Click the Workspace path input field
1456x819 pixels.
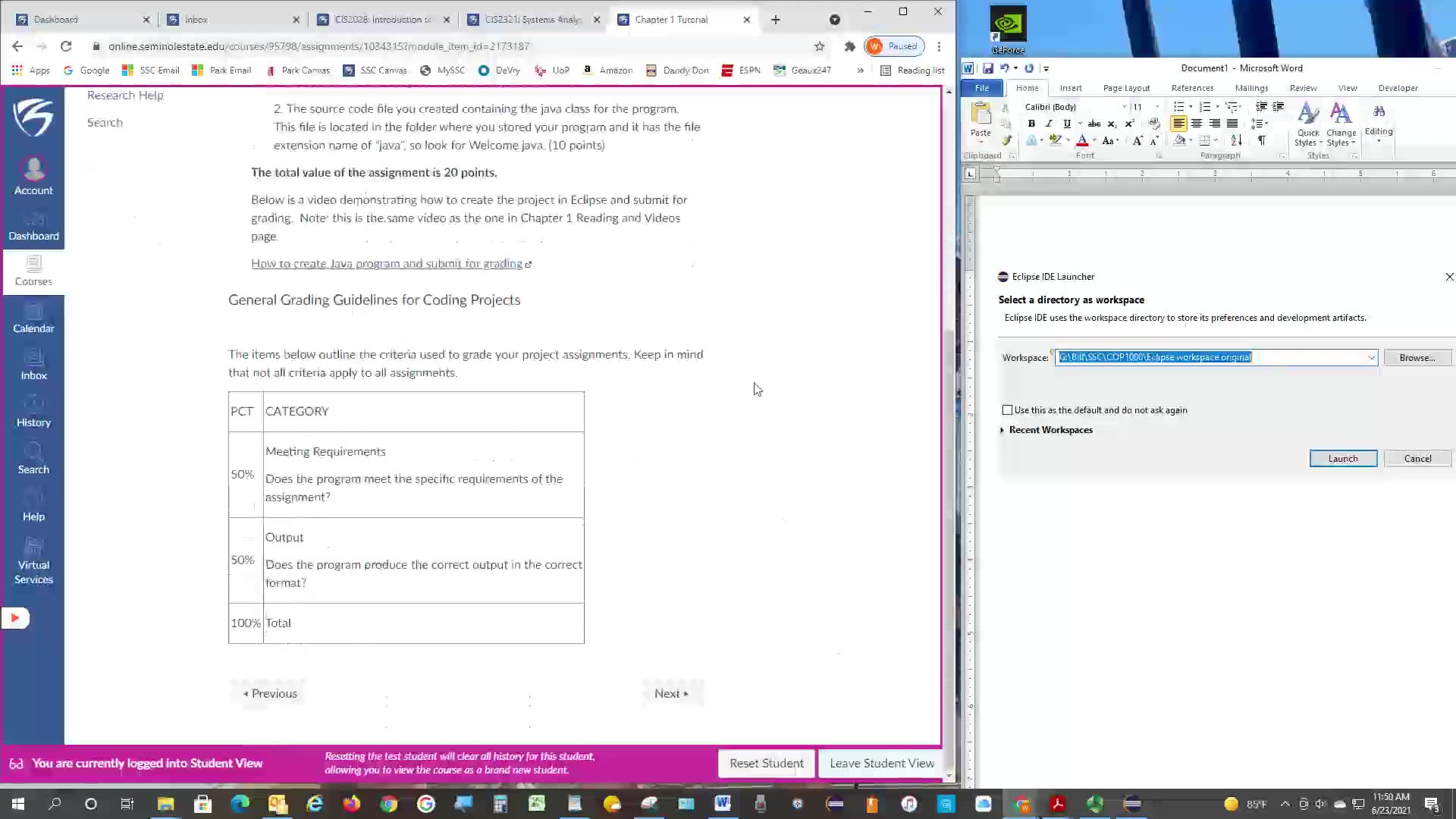[1210, 358]
